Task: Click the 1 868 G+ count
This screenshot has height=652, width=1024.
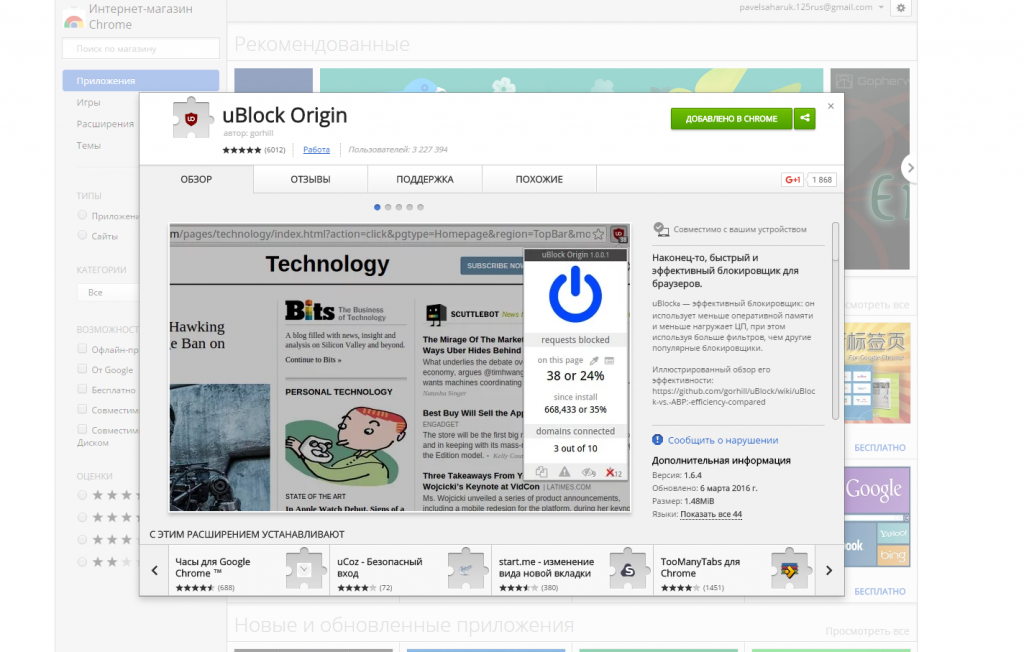Action: (x=822, y=180)
